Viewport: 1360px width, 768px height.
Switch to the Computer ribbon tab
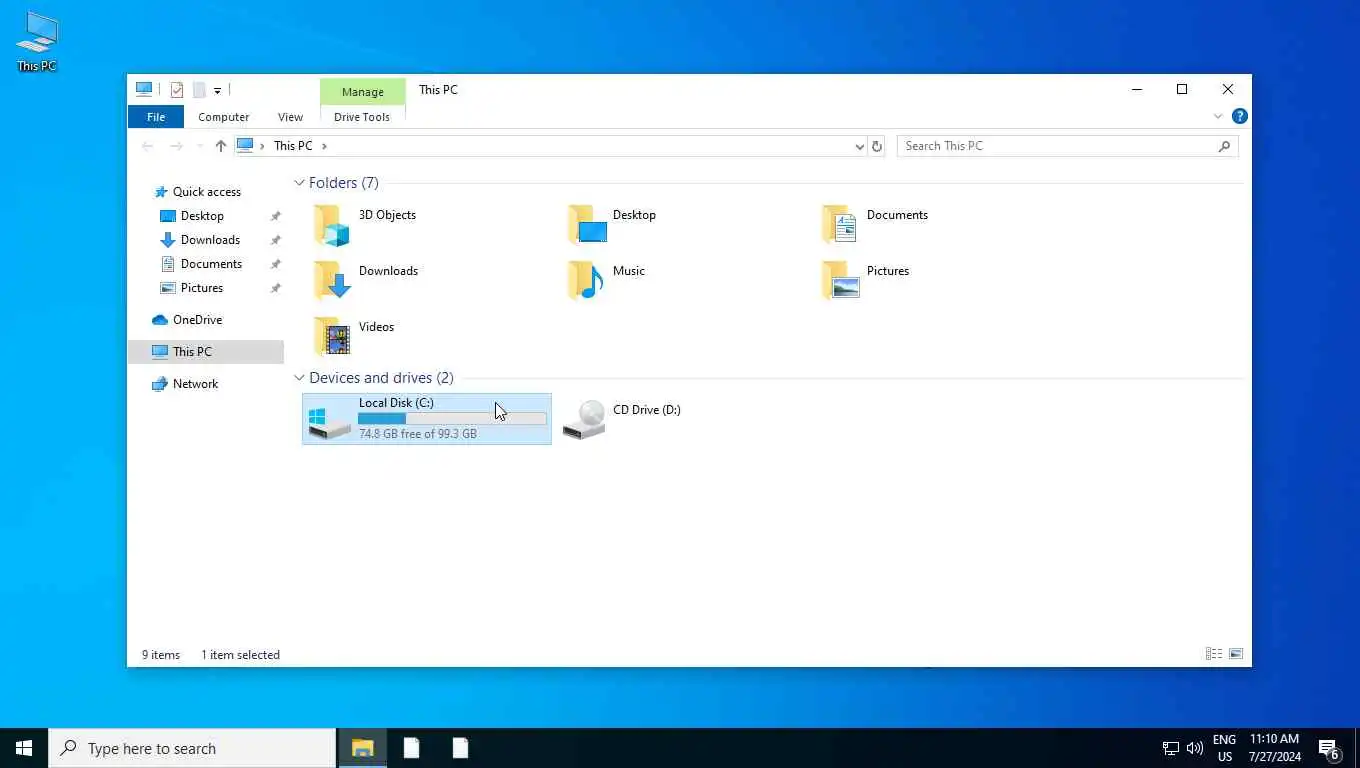point(223,117)
